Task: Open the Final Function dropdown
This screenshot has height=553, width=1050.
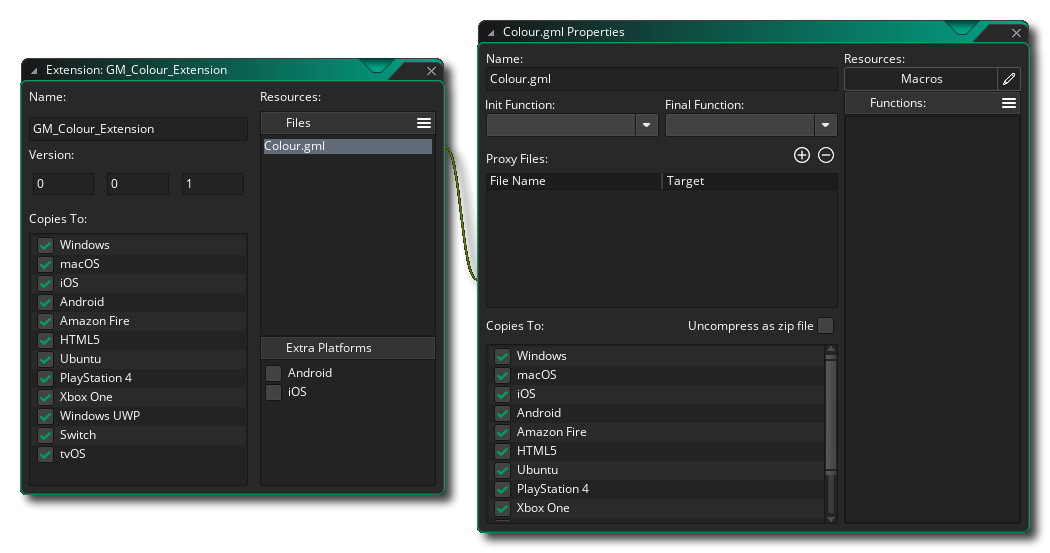Action: (825, 125)
